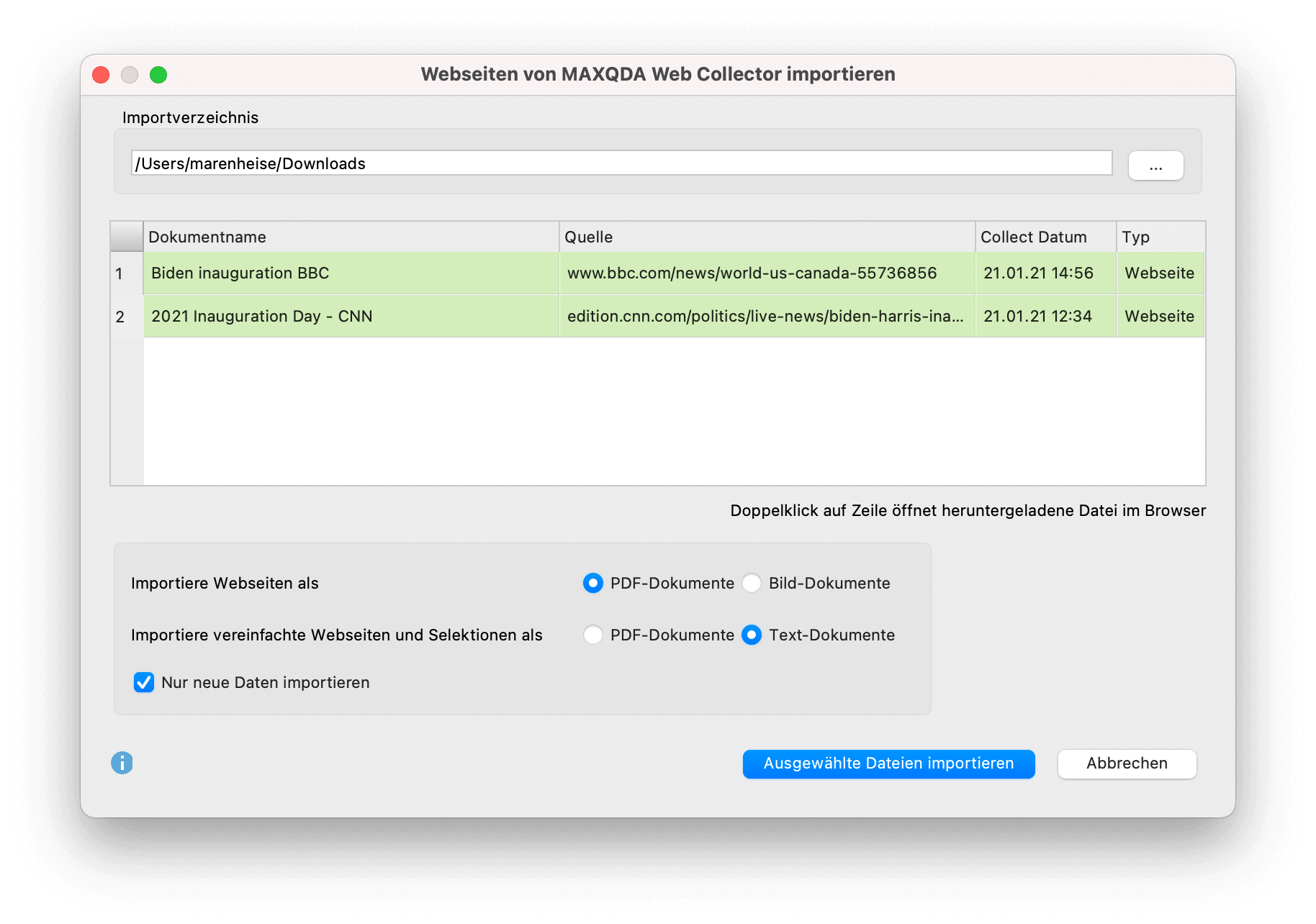Screen dimensions: 1316x924
Task: Click the Abbrechen button
Action: point(1127,764)
